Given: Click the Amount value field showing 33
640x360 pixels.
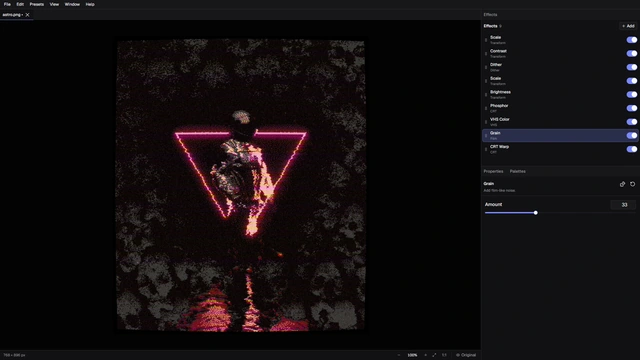Looking at the screenshot, I should 624,205.
